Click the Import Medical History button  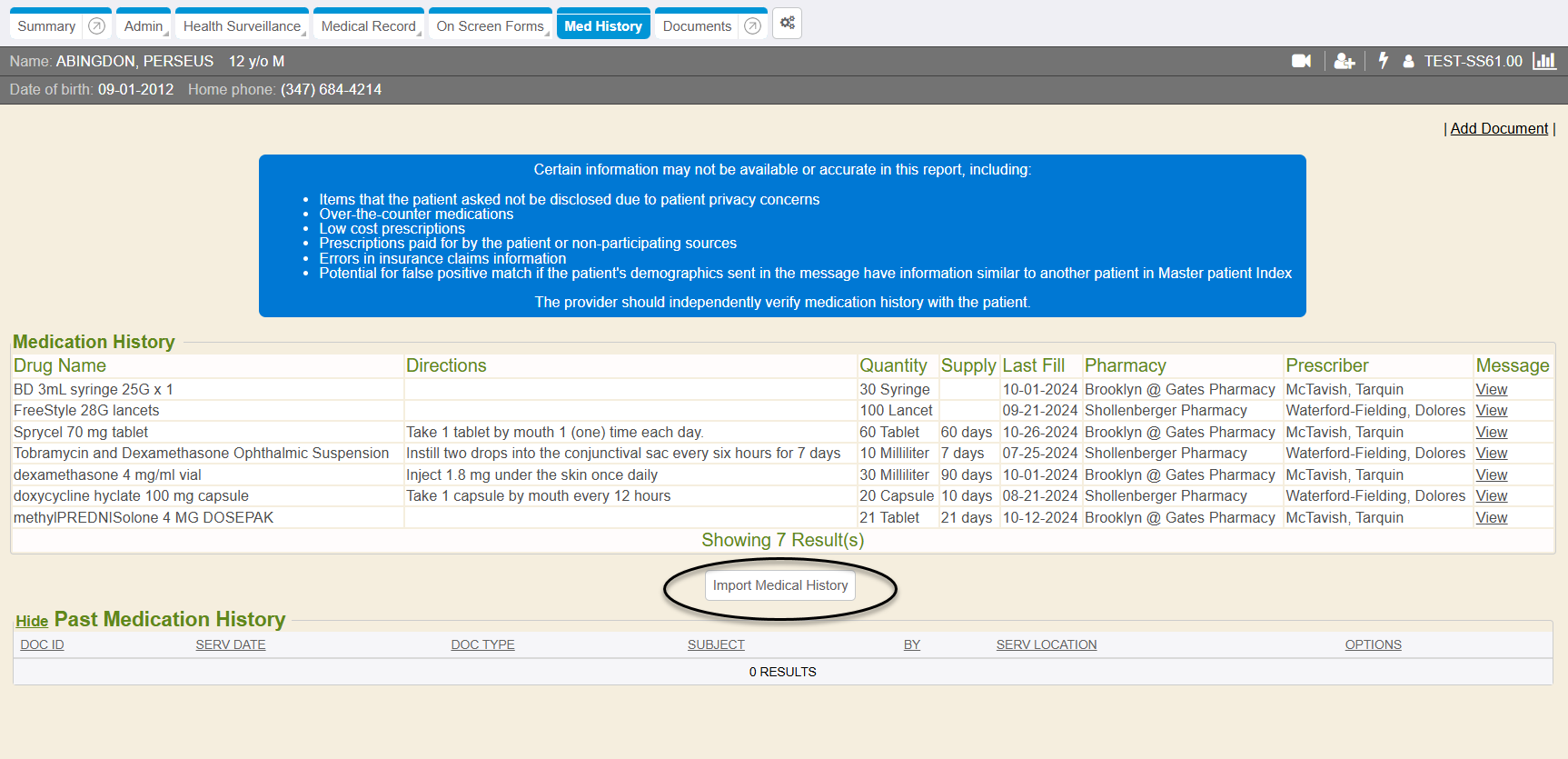(x=779, y=585)
